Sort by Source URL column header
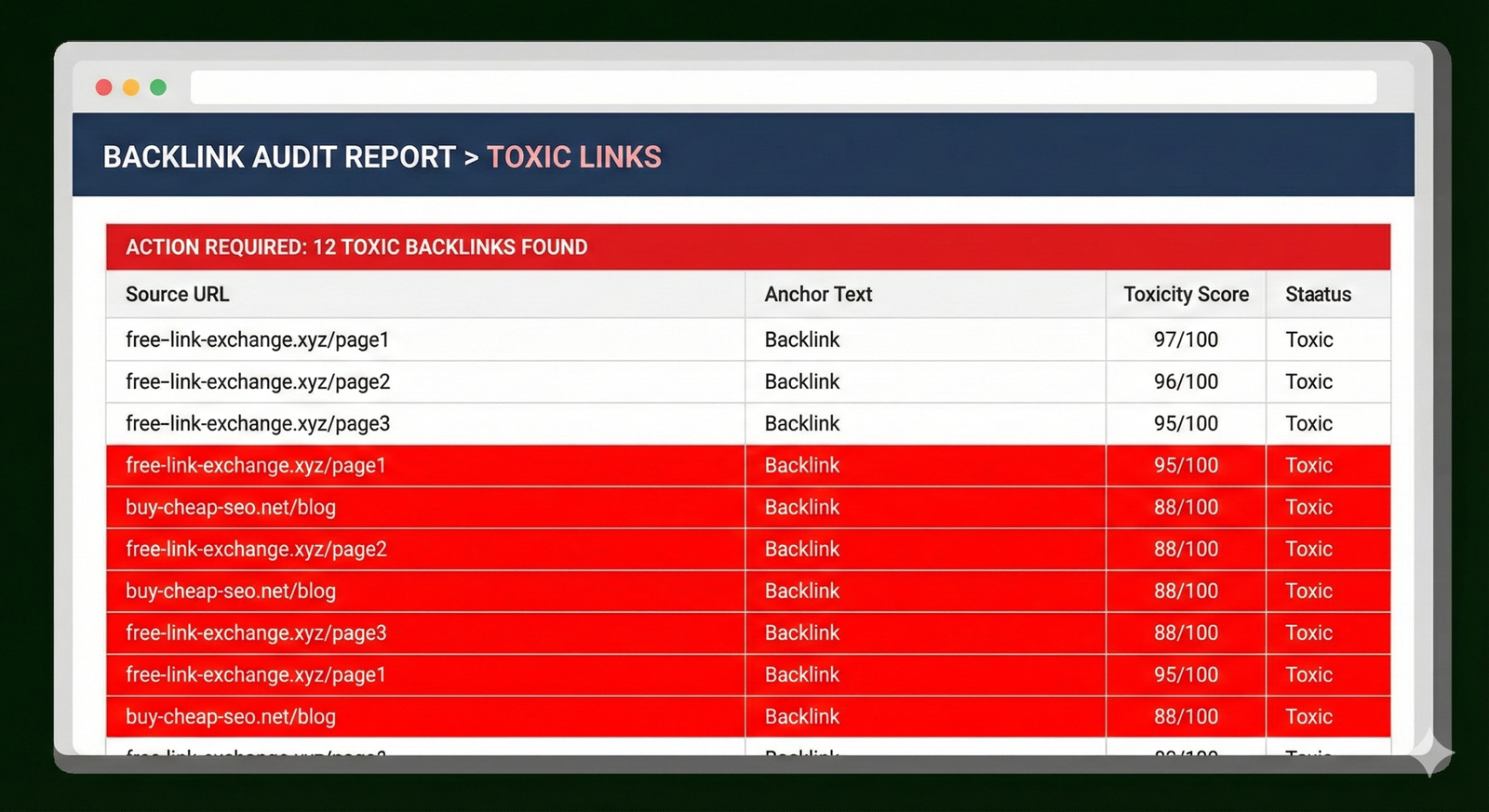Screen dimensions: 1489x812 (x=177, y=295)
